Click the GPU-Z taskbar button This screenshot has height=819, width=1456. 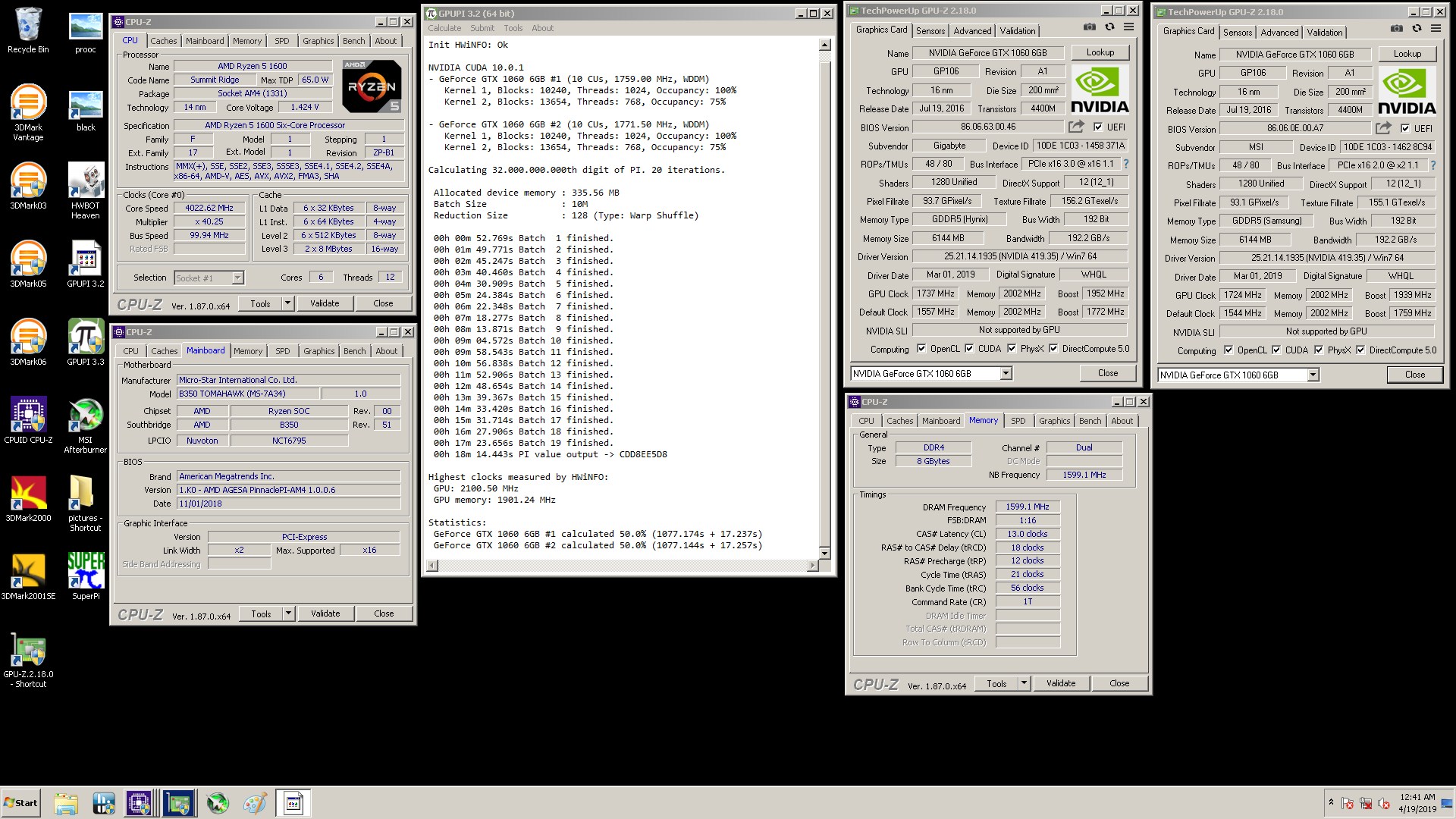(x=179, y=803)
